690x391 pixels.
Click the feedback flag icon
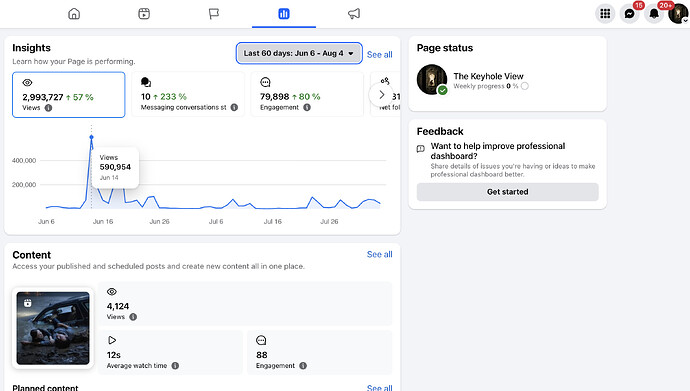(x=421, y=149)
